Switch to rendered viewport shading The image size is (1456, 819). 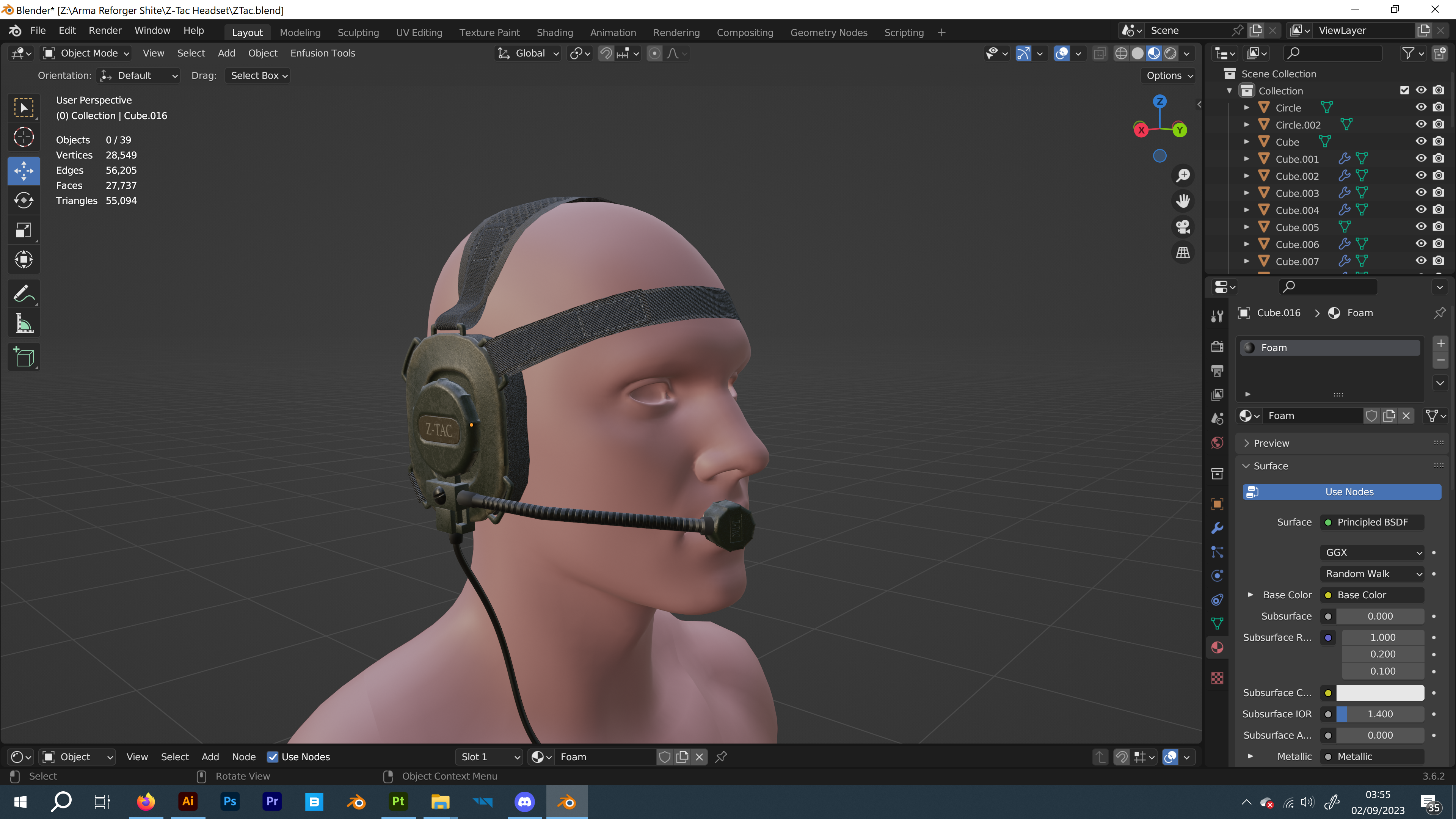[x=1170, y=53]
